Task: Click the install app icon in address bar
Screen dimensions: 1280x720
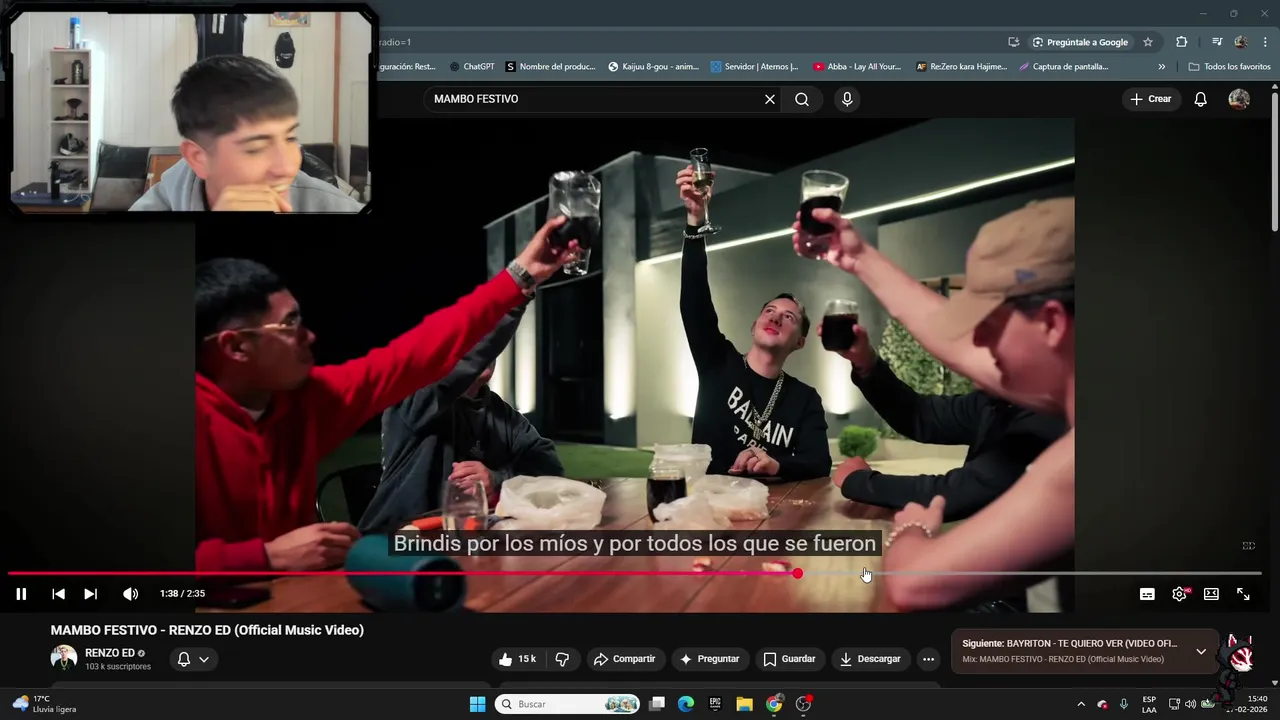Action: point(1013,42)
